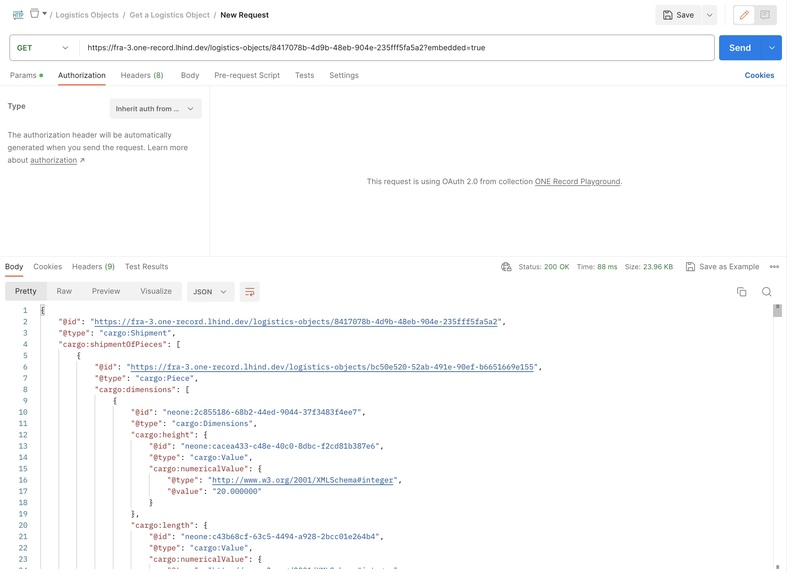Expand the breadcrumb folder dropdown arrow
The height and width of the screenshot is (573, 787).
pos(45,14)
